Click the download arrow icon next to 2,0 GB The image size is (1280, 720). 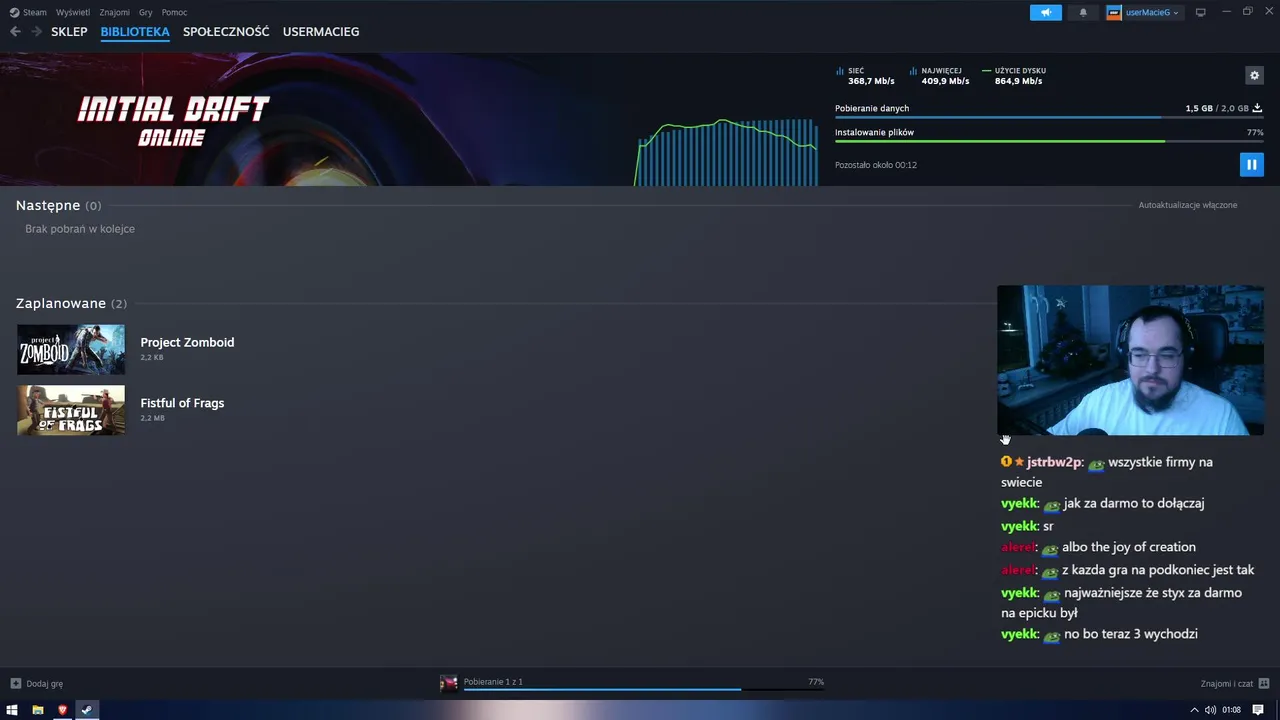coord(1257,108)
